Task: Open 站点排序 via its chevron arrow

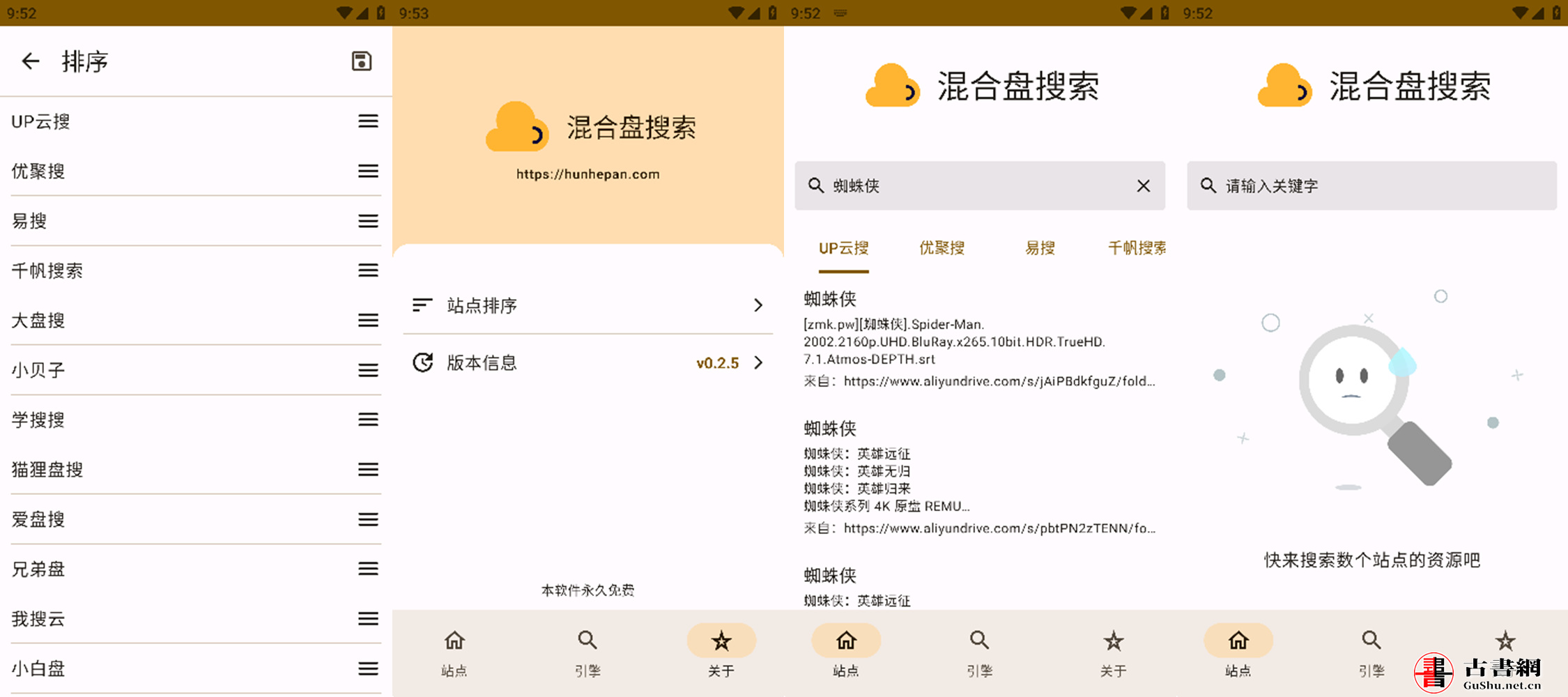Action: (x=758, y=305)
